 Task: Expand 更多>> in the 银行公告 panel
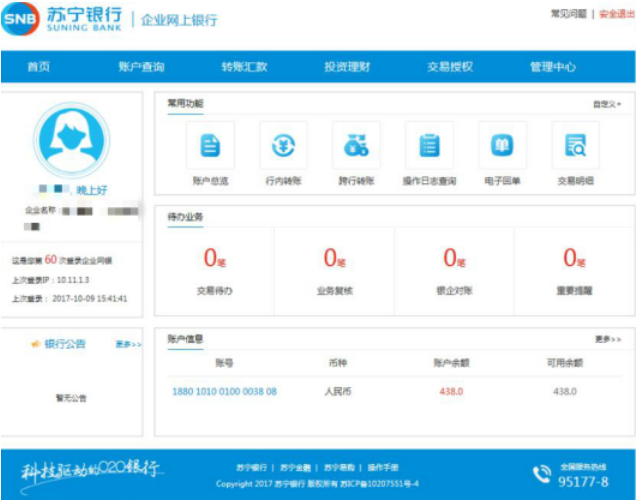(128, 344)
